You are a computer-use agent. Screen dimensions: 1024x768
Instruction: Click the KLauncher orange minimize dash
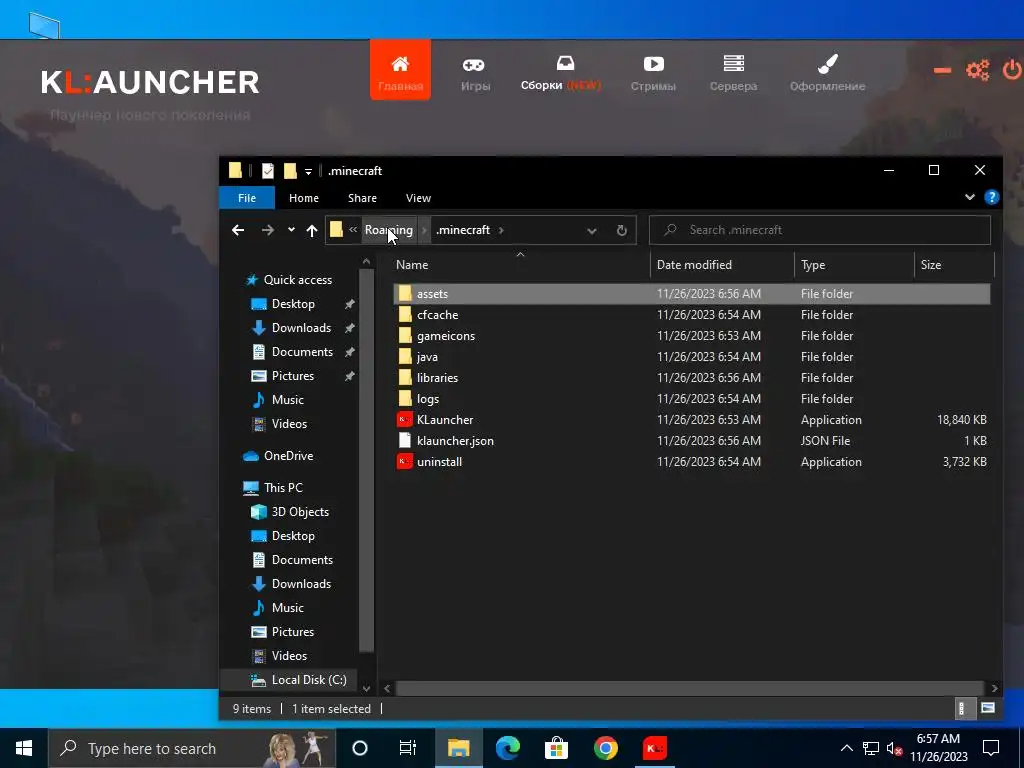pyautogui.click(x=942, y=71)
